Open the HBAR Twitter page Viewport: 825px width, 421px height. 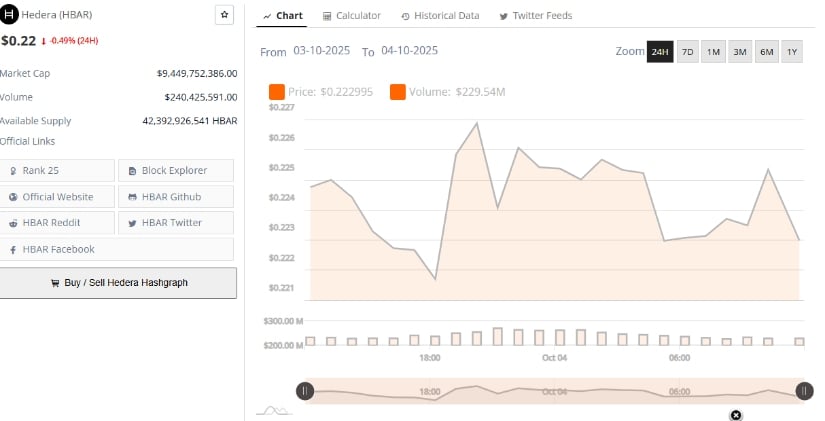pyautogui.click(x=176, y=223)
